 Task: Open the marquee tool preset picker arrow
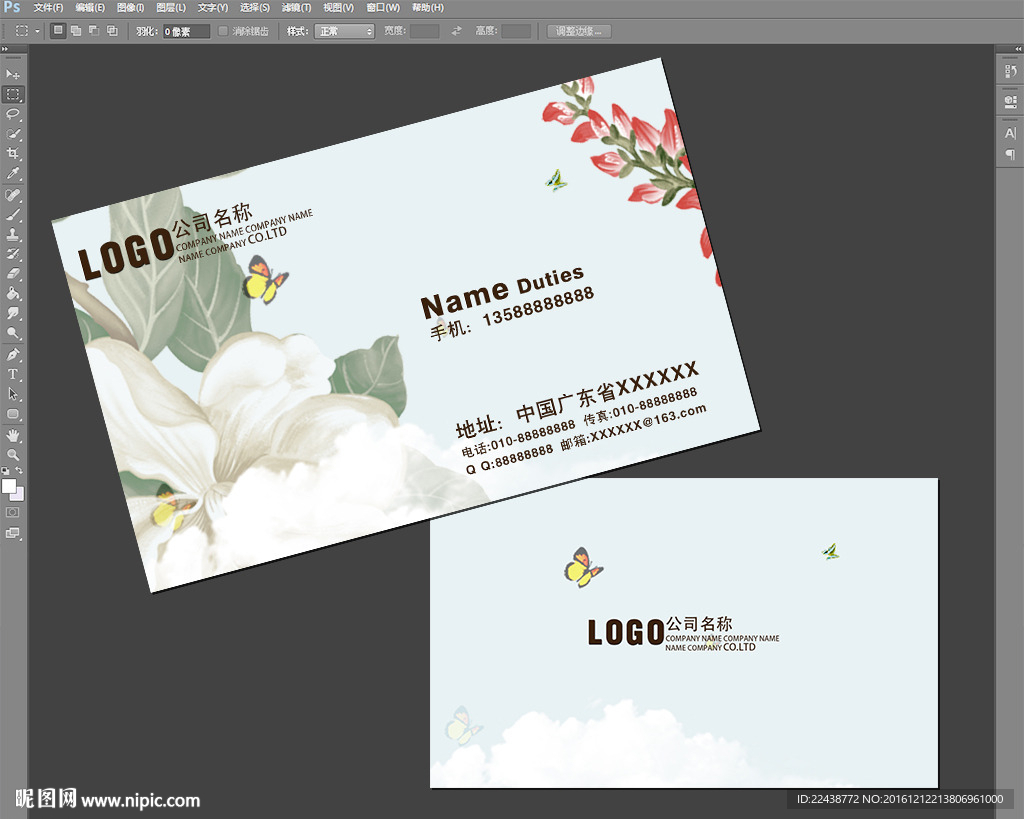coord(38,31)
